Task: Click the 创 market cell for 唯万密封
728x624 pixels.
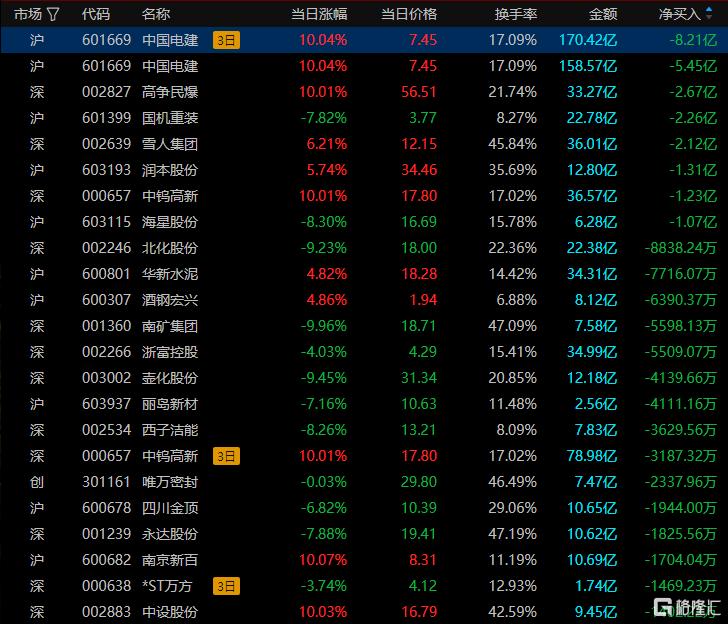Action: point(37,482)
